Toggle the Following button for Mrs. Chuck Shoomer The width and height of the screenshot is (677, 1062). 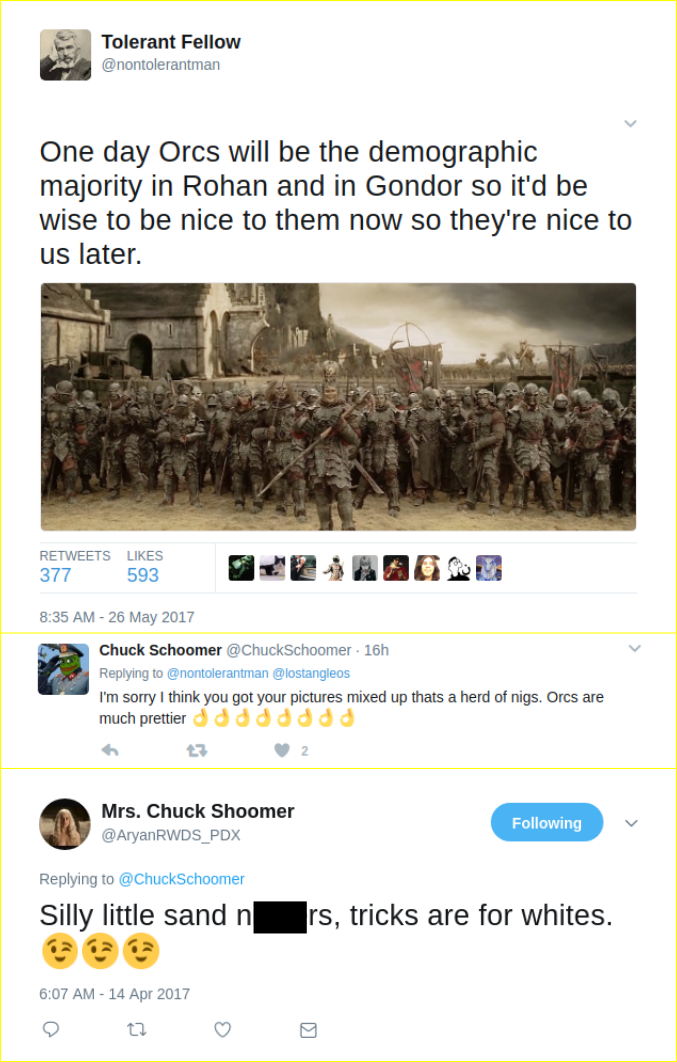[x=547, y=822]
